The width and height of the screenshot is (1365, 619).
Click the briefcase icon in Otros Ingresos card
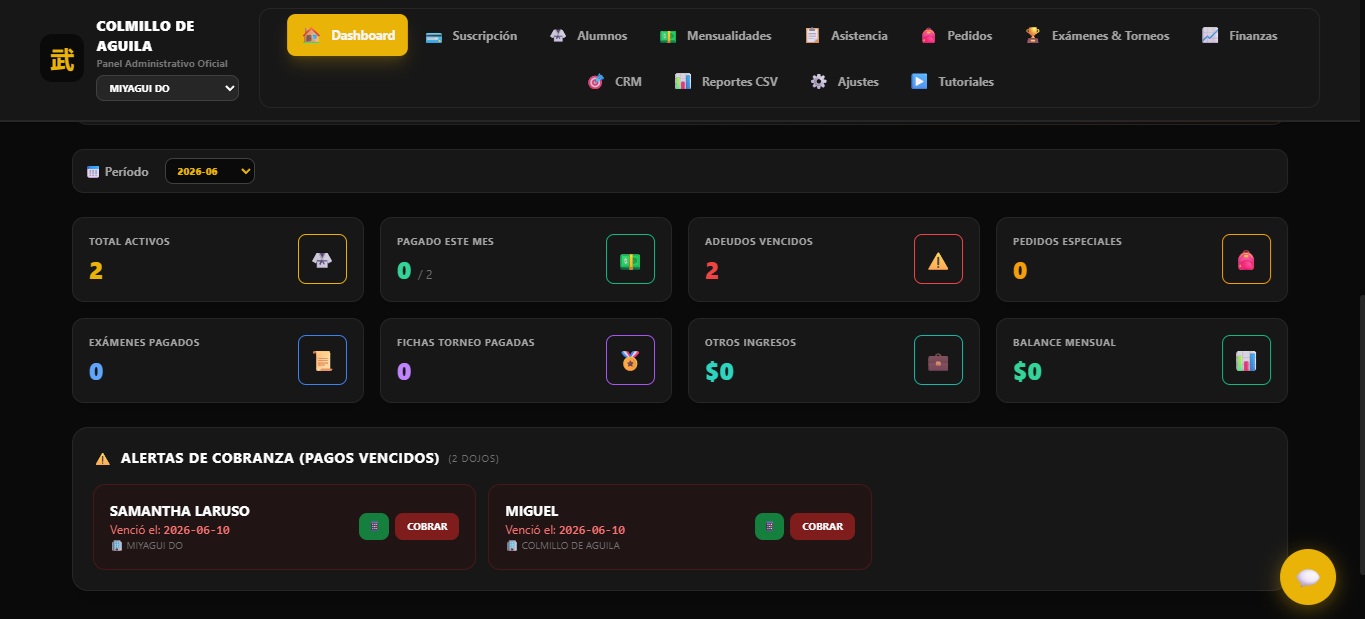pyautogui.click(x=938, y=360)
